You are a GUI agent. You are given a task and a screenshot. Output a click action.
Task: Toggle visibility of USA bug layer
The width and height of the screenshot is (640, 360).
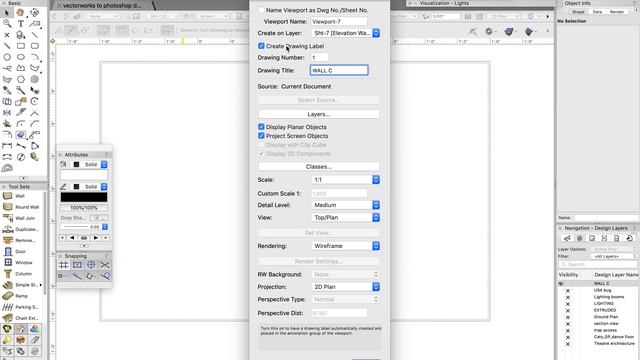coord(567,290)
